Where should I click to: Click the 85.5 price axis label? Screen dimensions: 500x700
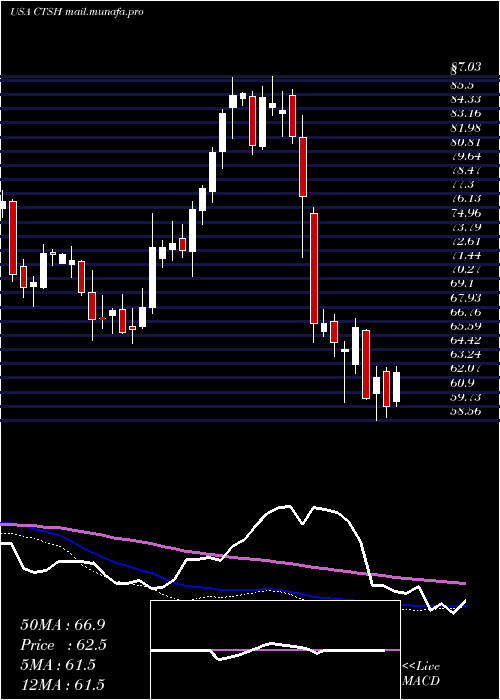pyautogui.click(x=462, y=85)
